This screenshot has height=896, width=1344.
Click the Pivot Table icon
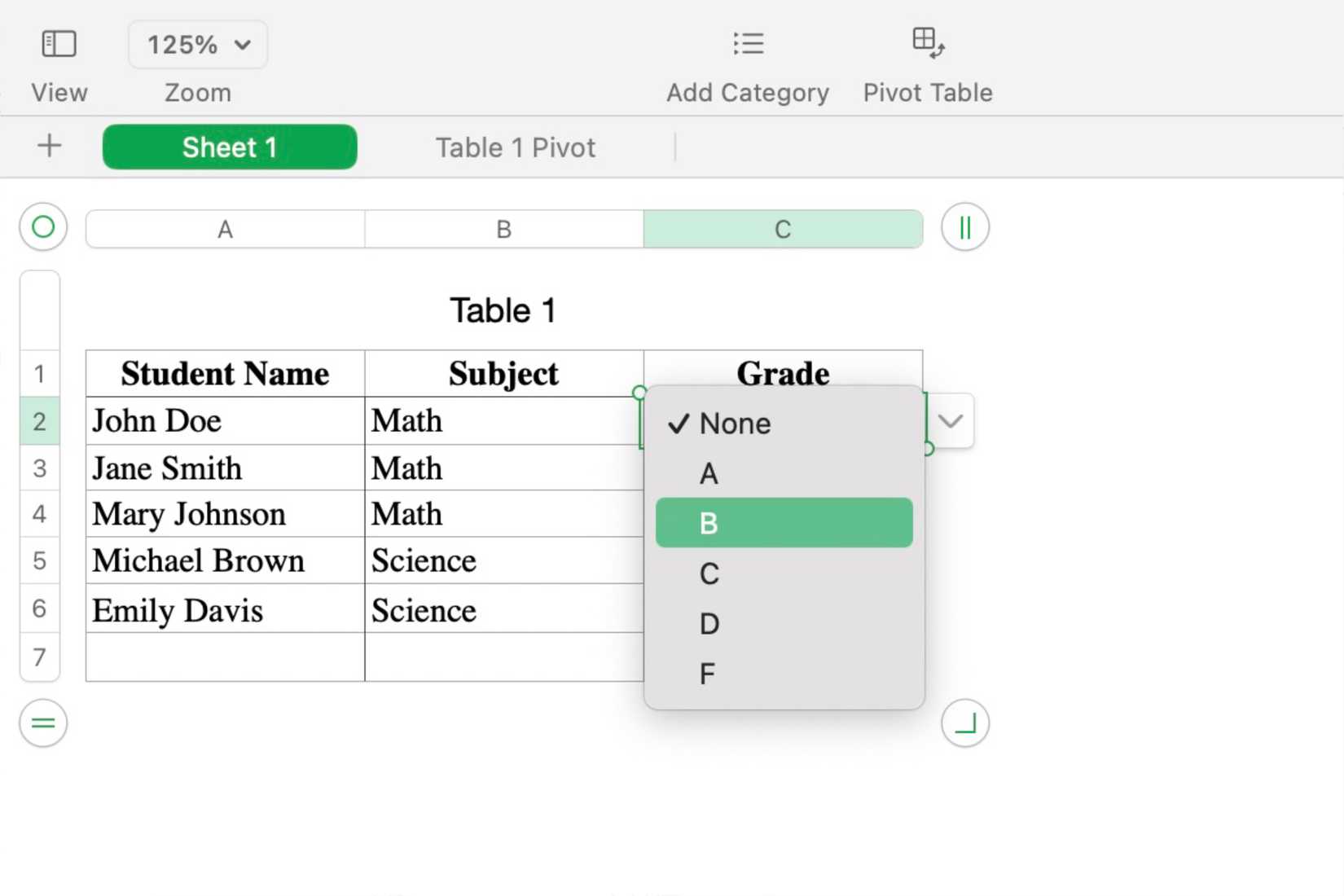[928, 42]
